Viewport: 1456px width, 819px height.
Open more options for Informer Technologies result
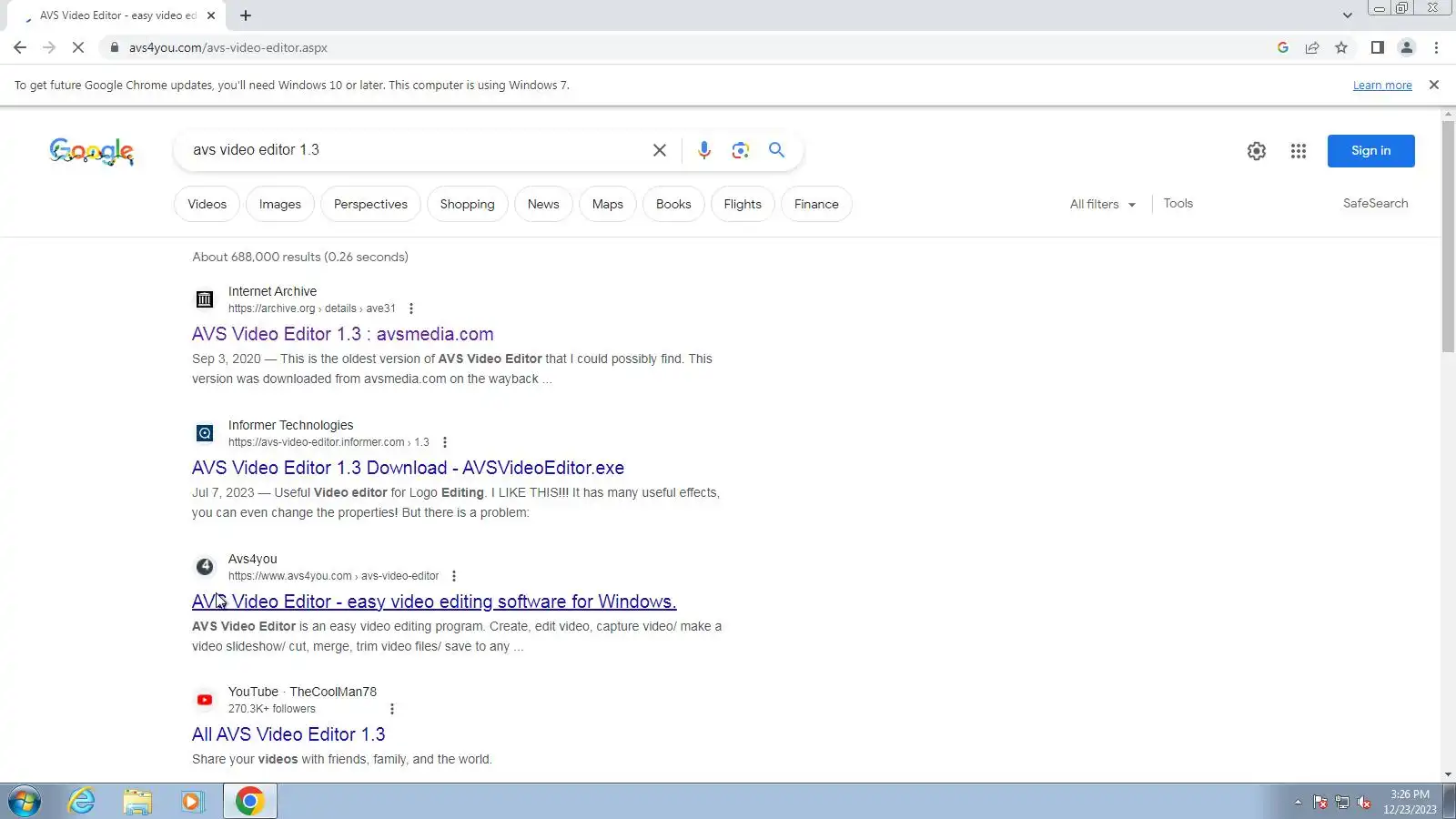pyautogui.click(x=445, y=442)
